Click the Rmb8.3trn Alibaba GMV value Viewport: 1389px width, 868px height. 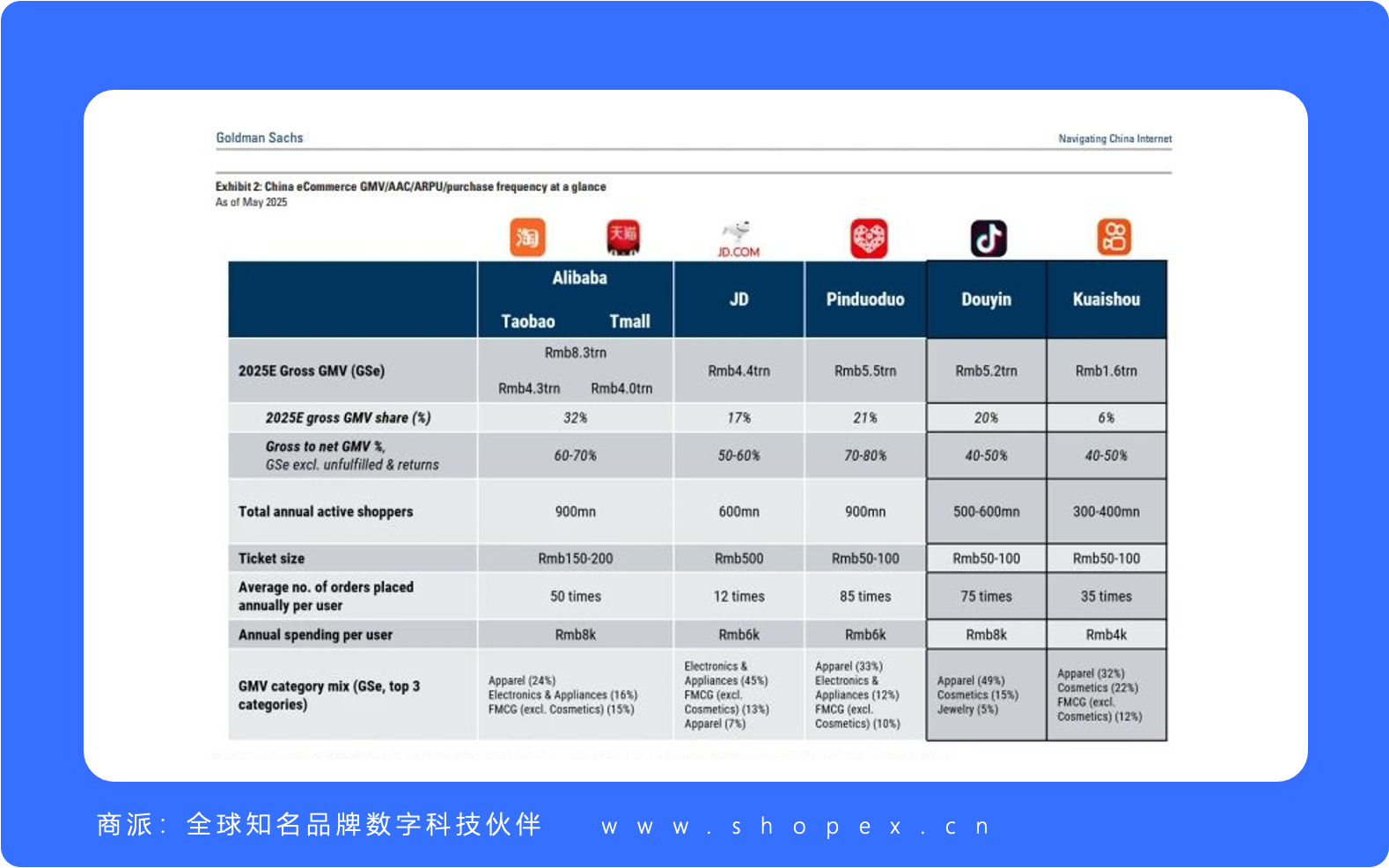[576, 352]
